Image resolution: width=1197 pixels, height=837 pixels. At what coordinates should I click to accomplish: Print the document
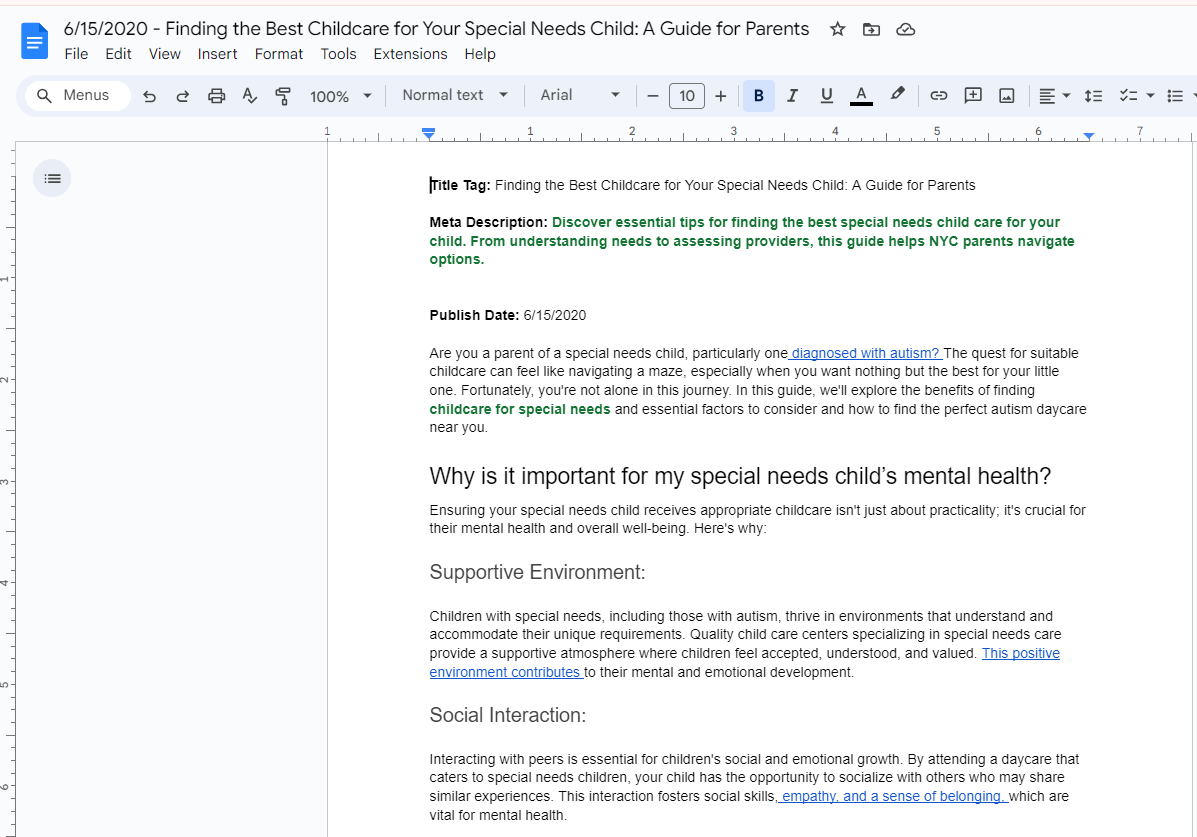pyautogui.click(x=217, y=95)
